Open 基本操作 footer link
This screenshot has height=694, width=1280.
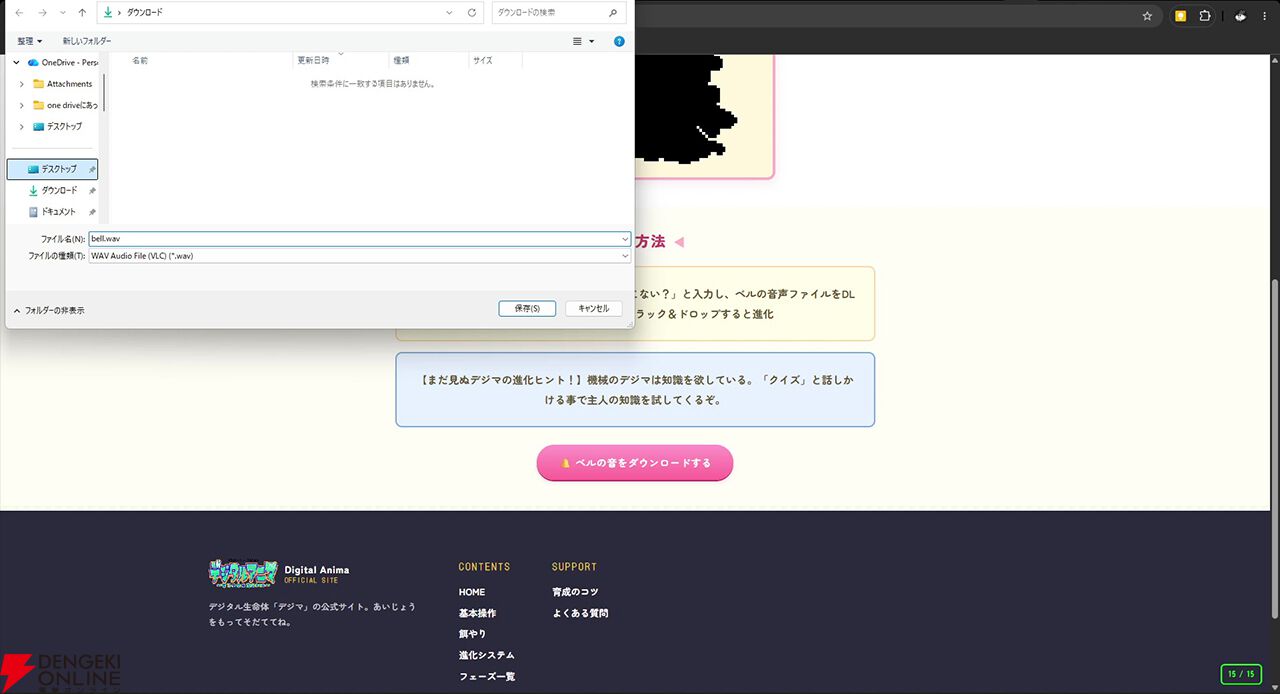click(x=477, y=613)
